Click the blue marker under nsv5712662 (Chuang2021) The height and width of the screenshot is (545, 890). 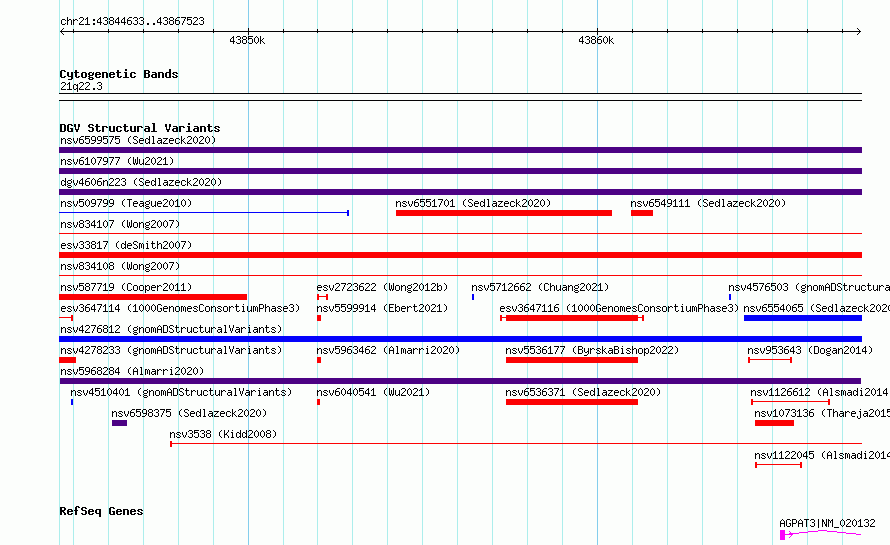[473, 297]
